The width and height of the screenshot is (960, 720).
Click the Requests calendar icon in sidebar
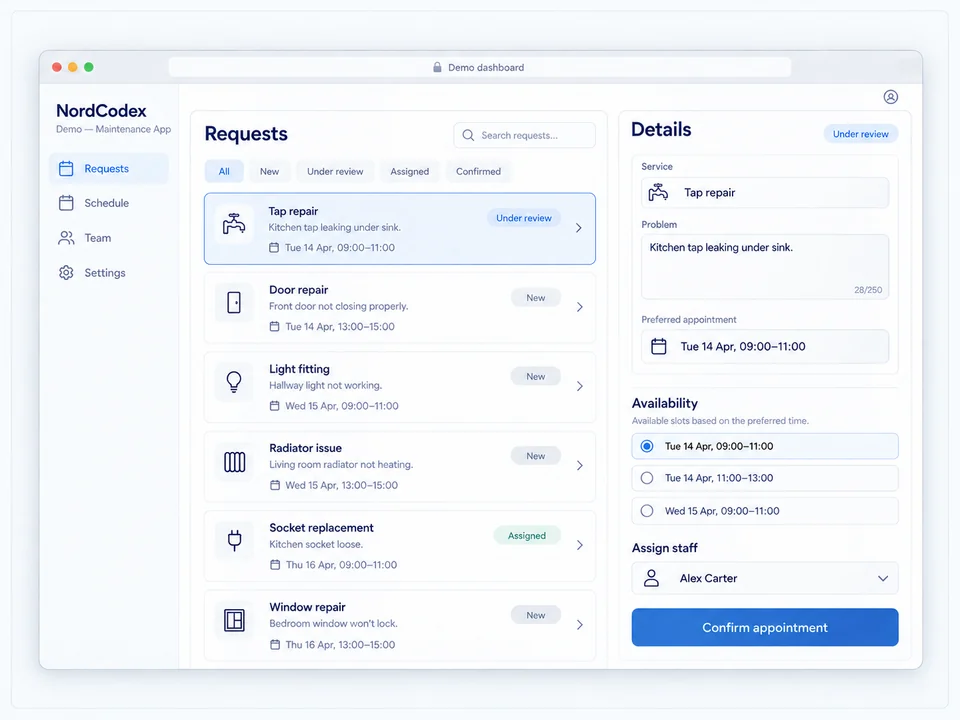[x=66, y=168]
